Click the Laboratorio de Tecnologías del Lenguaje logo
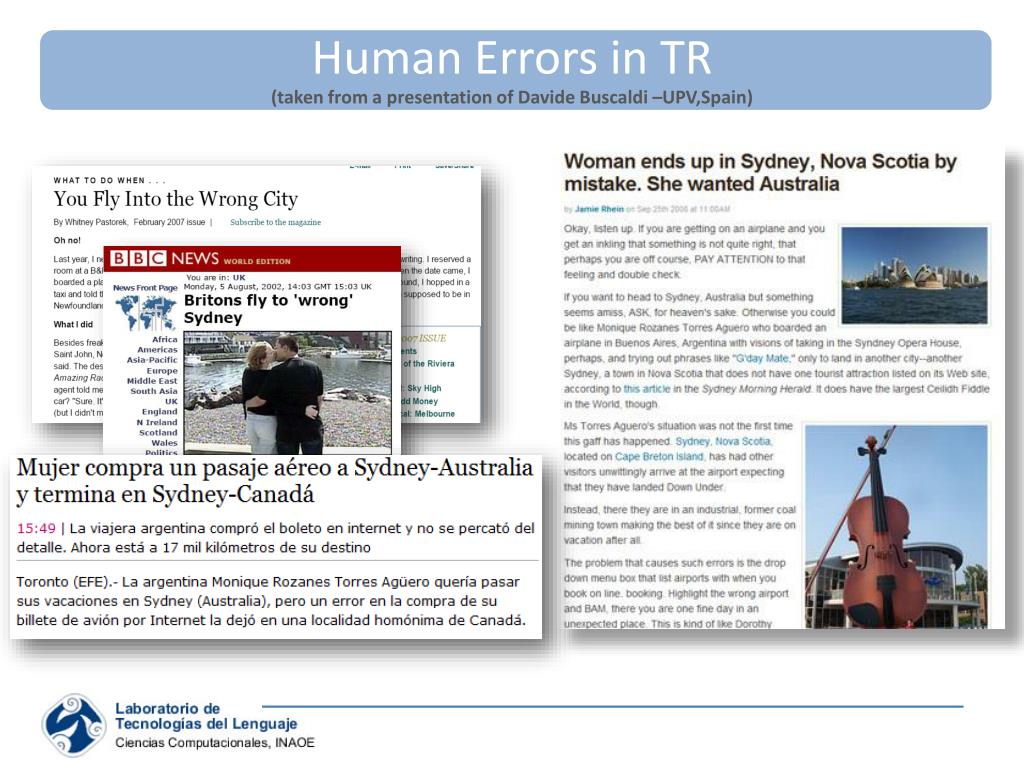1024x768 pixels. (74, 726)
